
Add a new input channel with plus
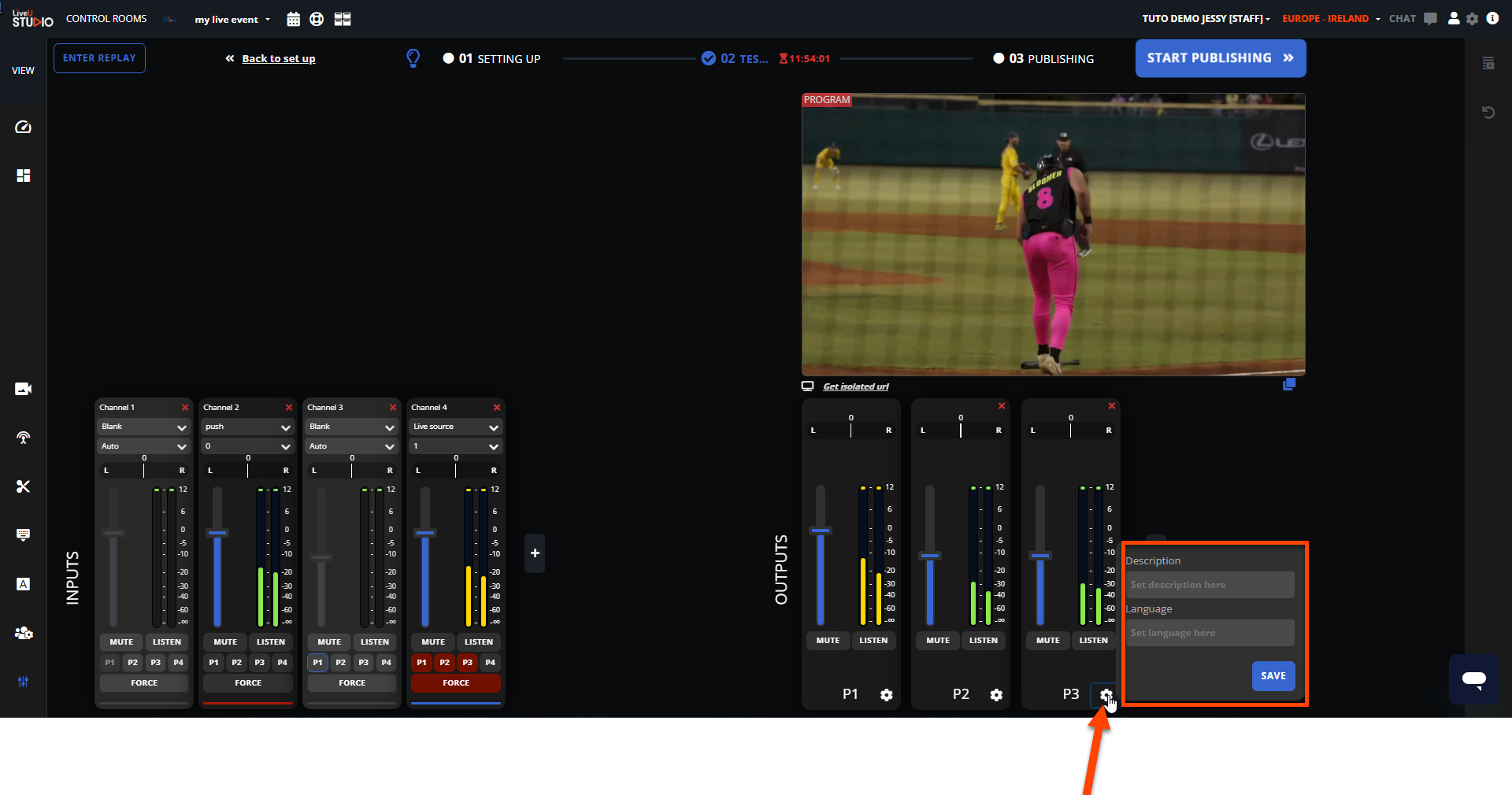click(535, 553)
